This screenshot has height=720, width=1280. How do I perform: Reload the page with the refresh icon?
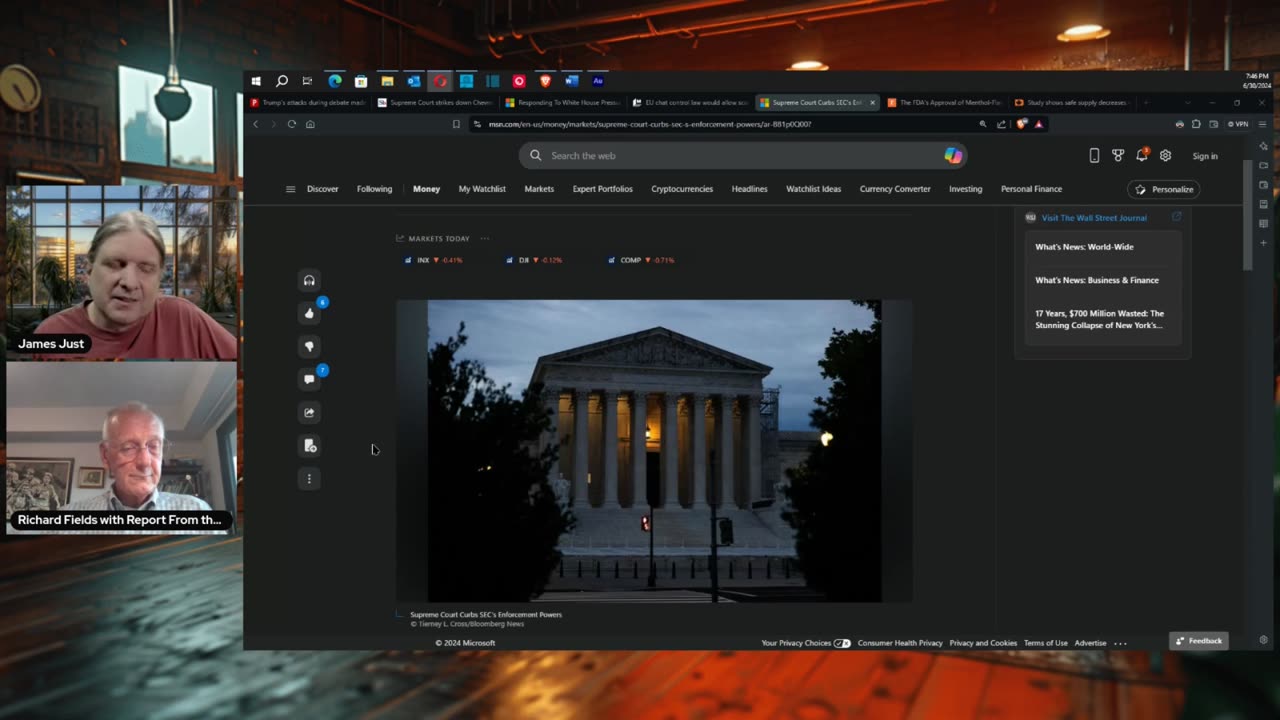(292, 124)
